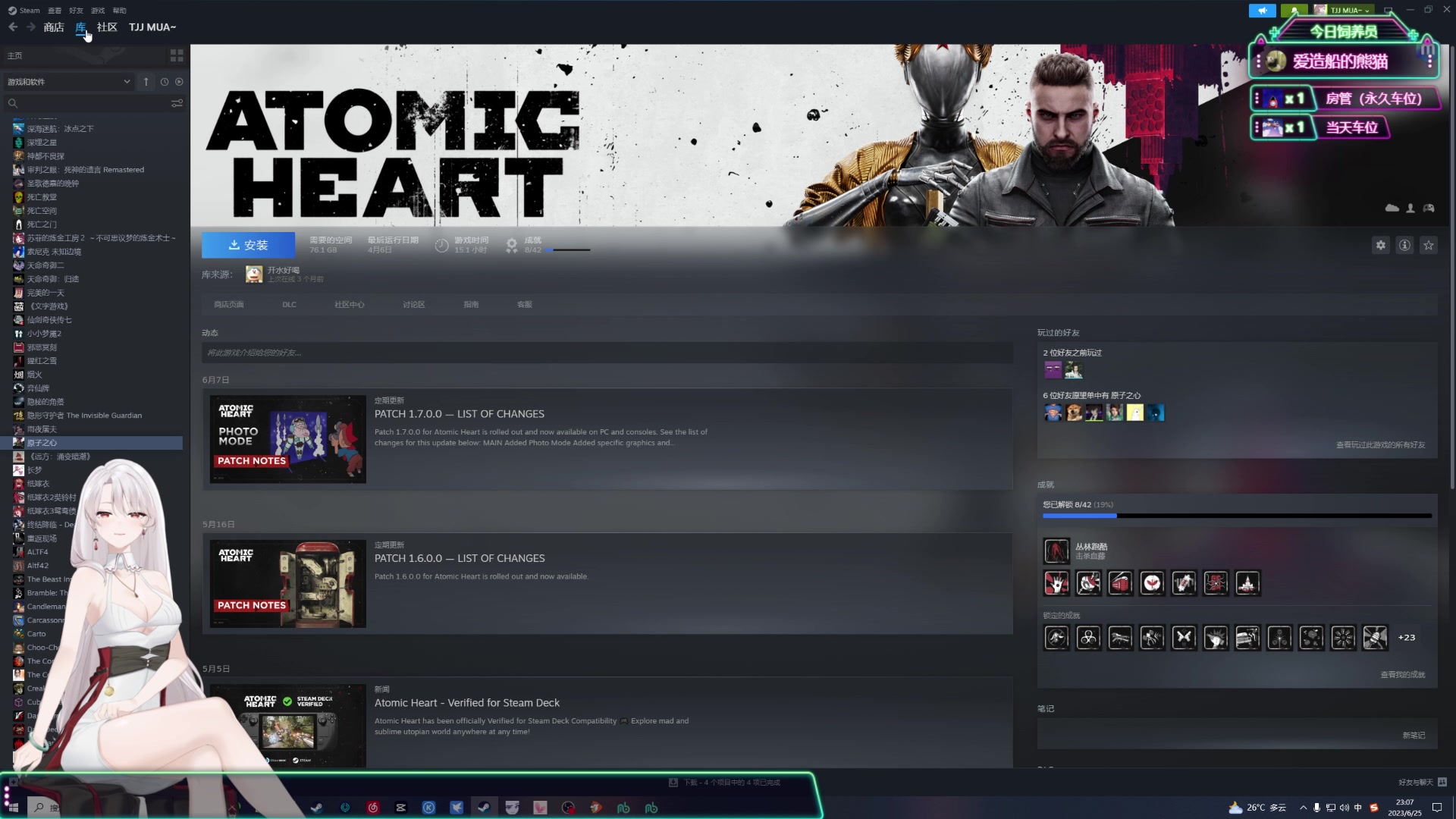Open Atomic Heart Verified for Steam Deck headline
The image size is (1456, 819).
pyautogui.click(x=467, y=703)
